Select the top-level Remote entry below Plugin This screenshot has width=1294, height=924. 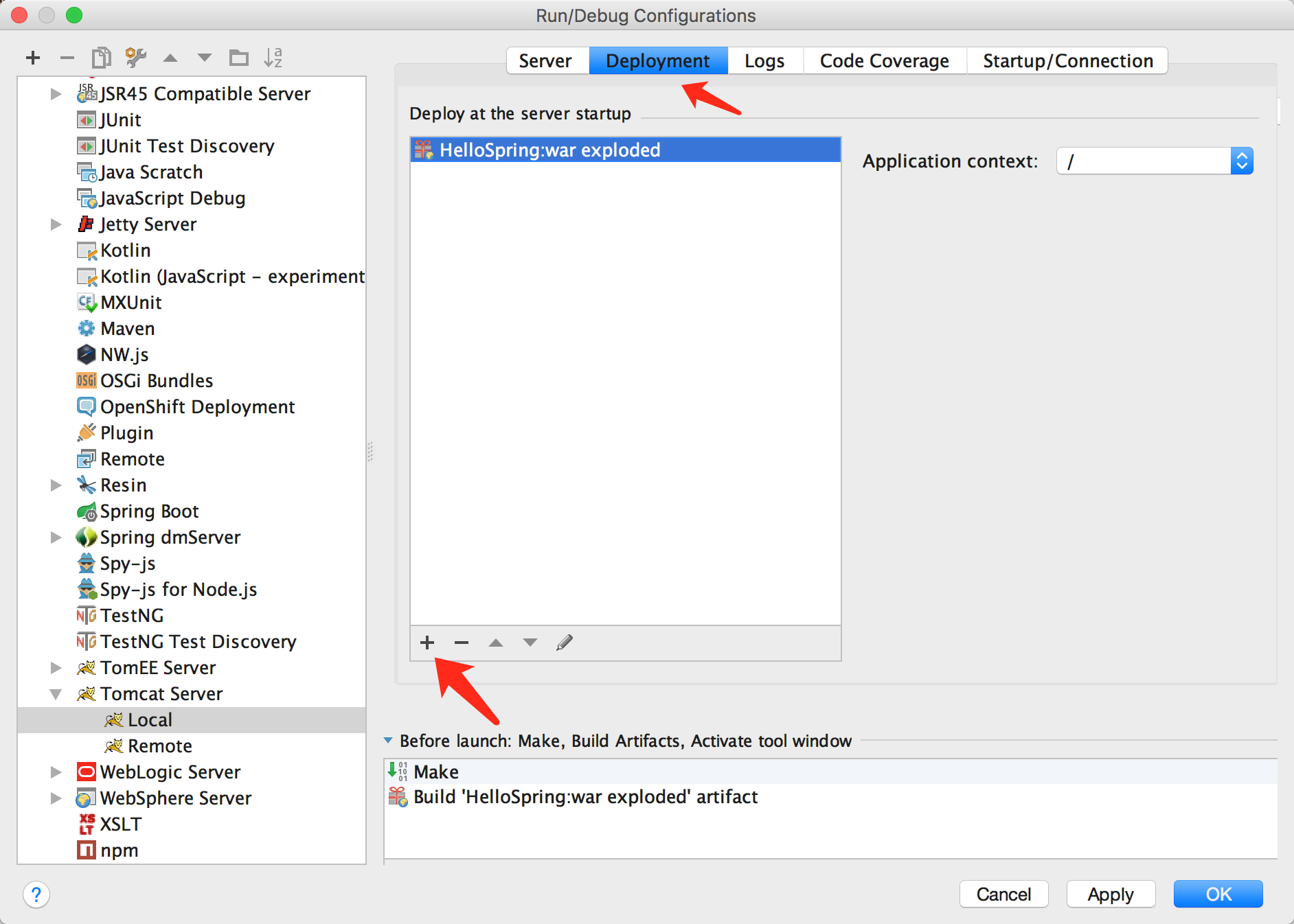pyautogui.click(x=192, y=459)
